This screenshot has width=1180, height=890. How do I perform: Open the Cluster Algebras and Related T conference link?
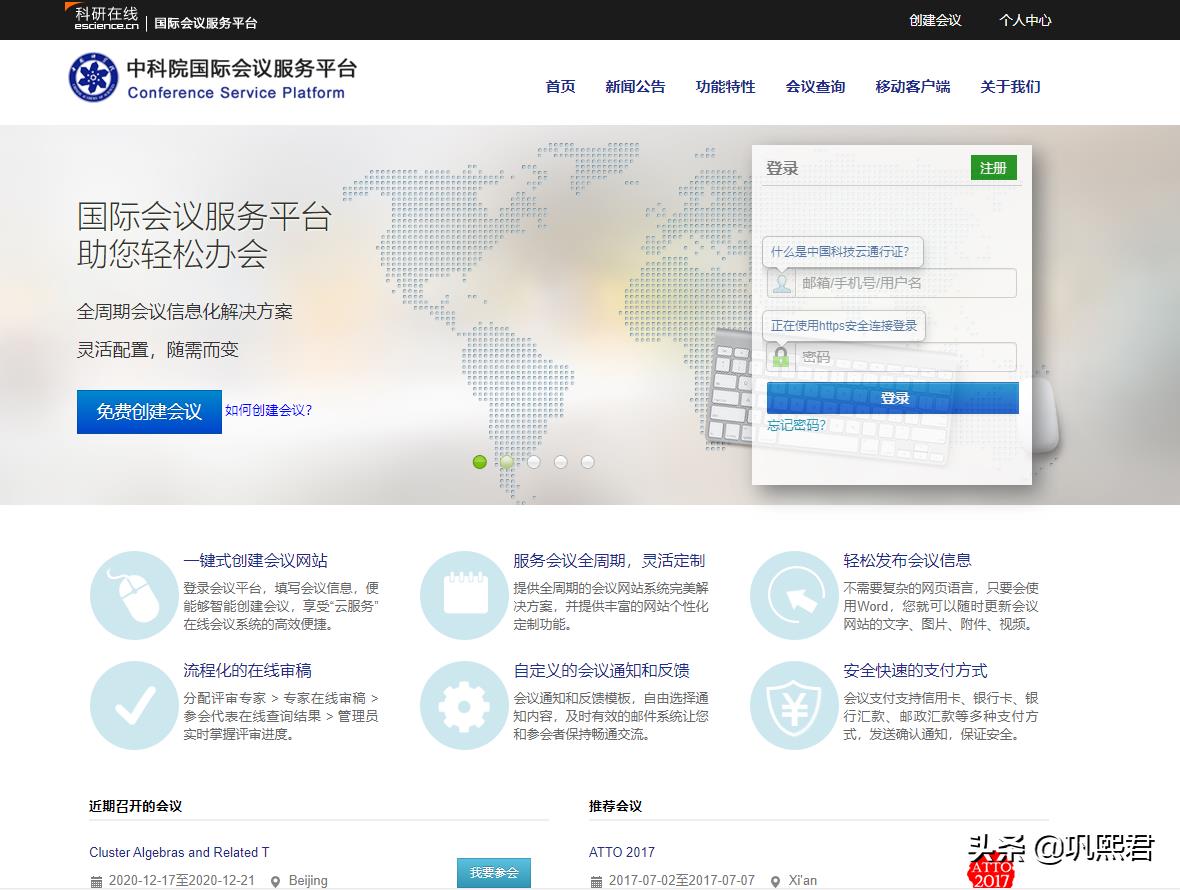[179, 852]
